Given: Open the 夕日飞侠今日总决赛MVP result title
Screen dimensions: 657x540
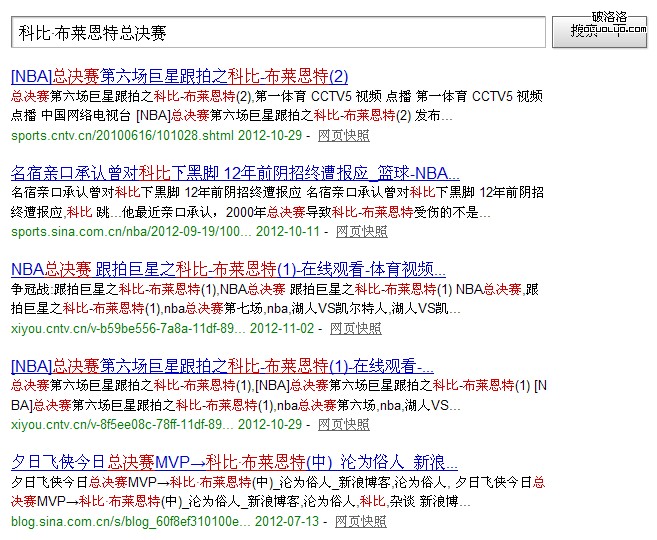Looking at the screenshot, I should pyautogui.click(x=227, y=462).
